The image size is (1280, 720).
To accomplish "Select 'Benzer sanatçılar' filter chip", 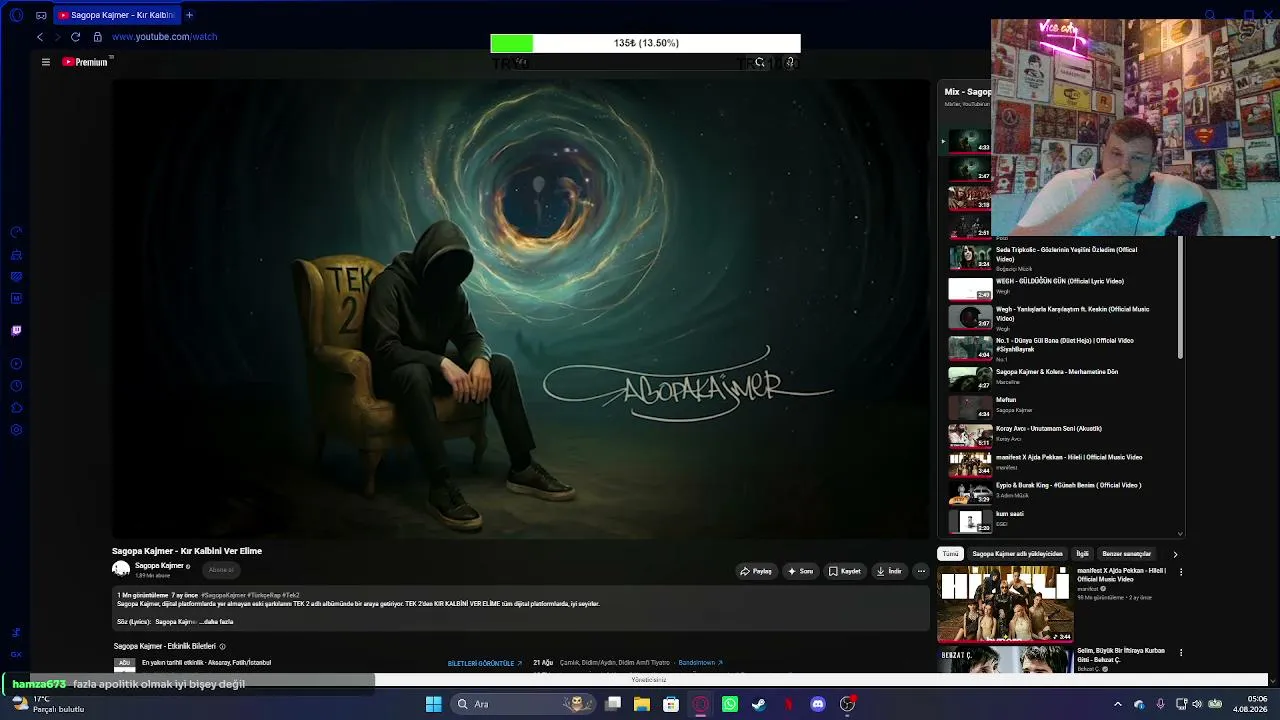I will pyautogui.click(x=1126, y=554).
